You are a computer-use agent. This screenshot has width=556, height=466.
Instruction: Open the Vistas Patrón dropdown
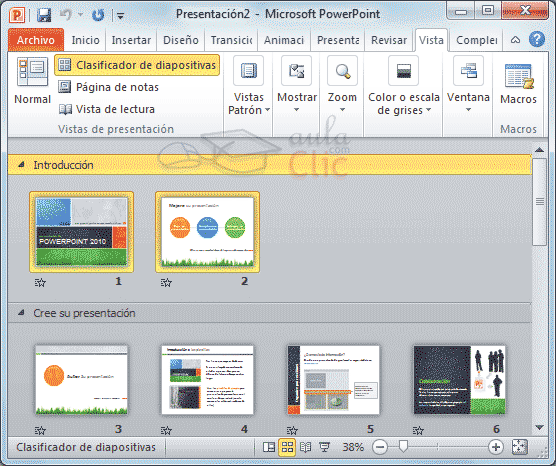click(x=249, y=86)
